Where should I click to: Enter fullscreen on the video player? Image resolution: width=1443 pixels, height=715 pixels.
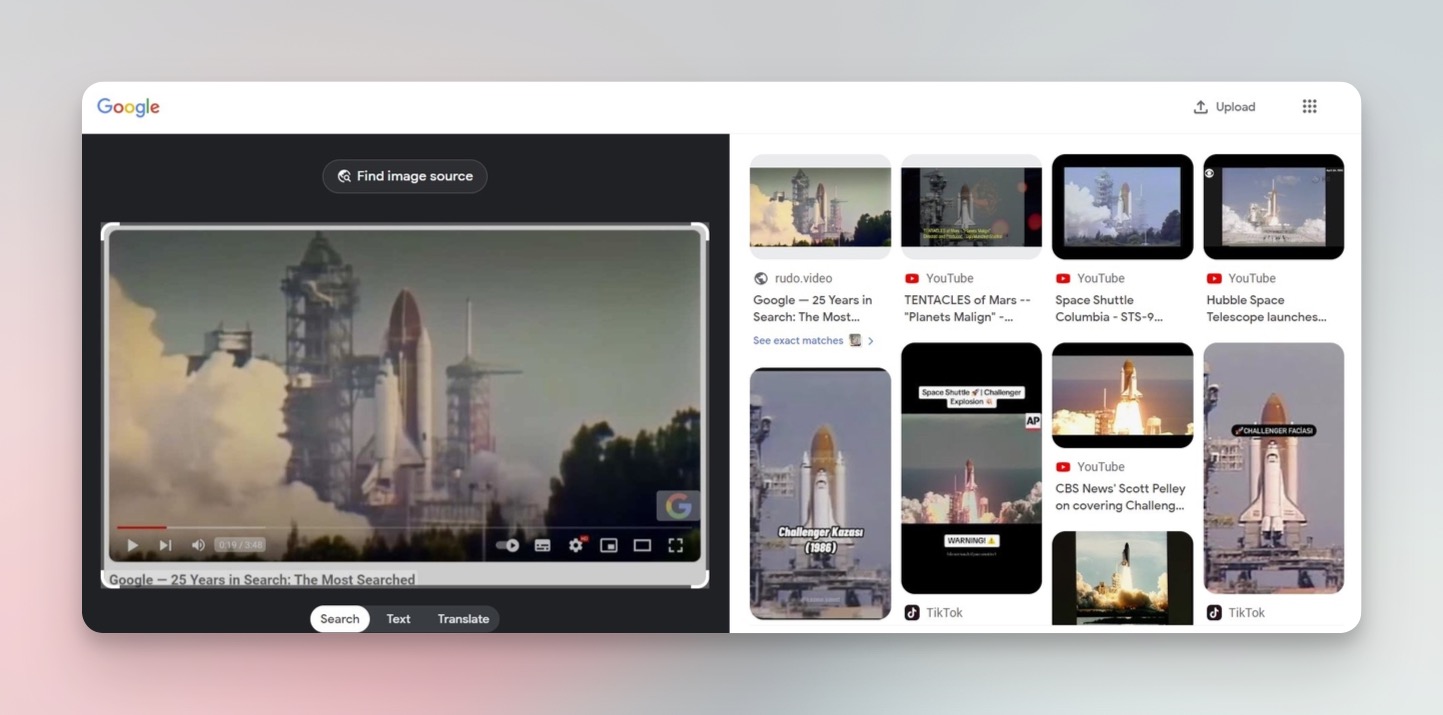point(675,545)
